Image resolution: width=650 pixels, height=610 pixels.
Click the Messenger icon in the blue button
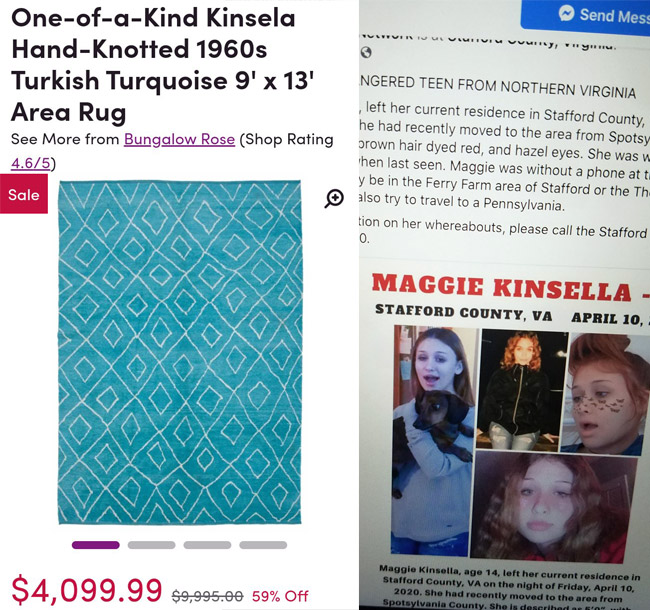point(566,13)
